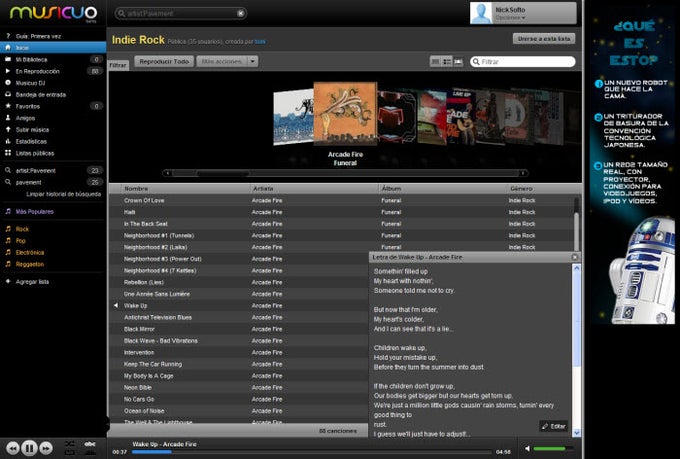
Task: Select the Arcade Fire Funeral album cover
Action: coord(345,114)
